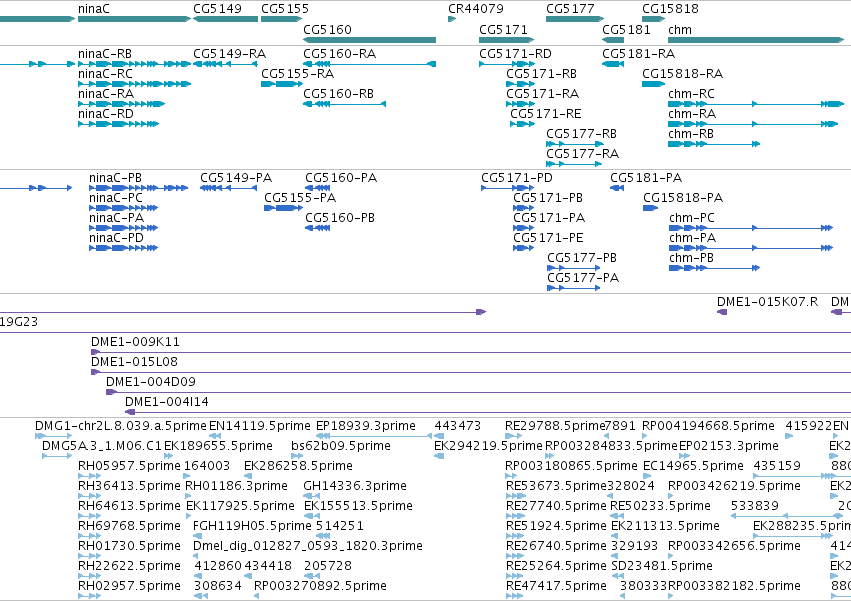Click EST GH14336.3prime

[310, 496]
